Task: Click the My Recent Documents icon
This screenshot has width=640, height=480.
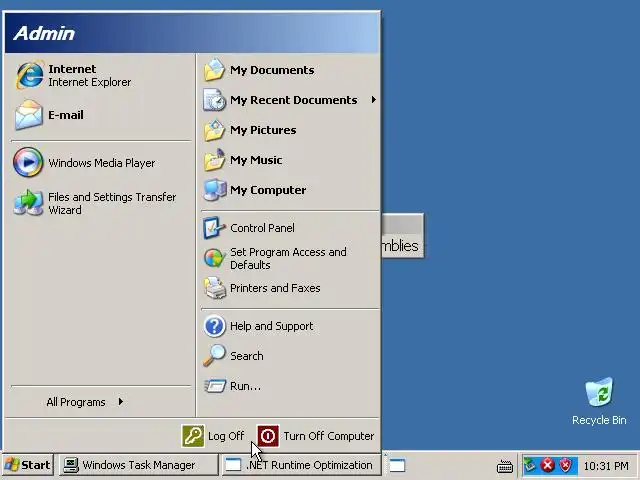Action: click(214, 100)
